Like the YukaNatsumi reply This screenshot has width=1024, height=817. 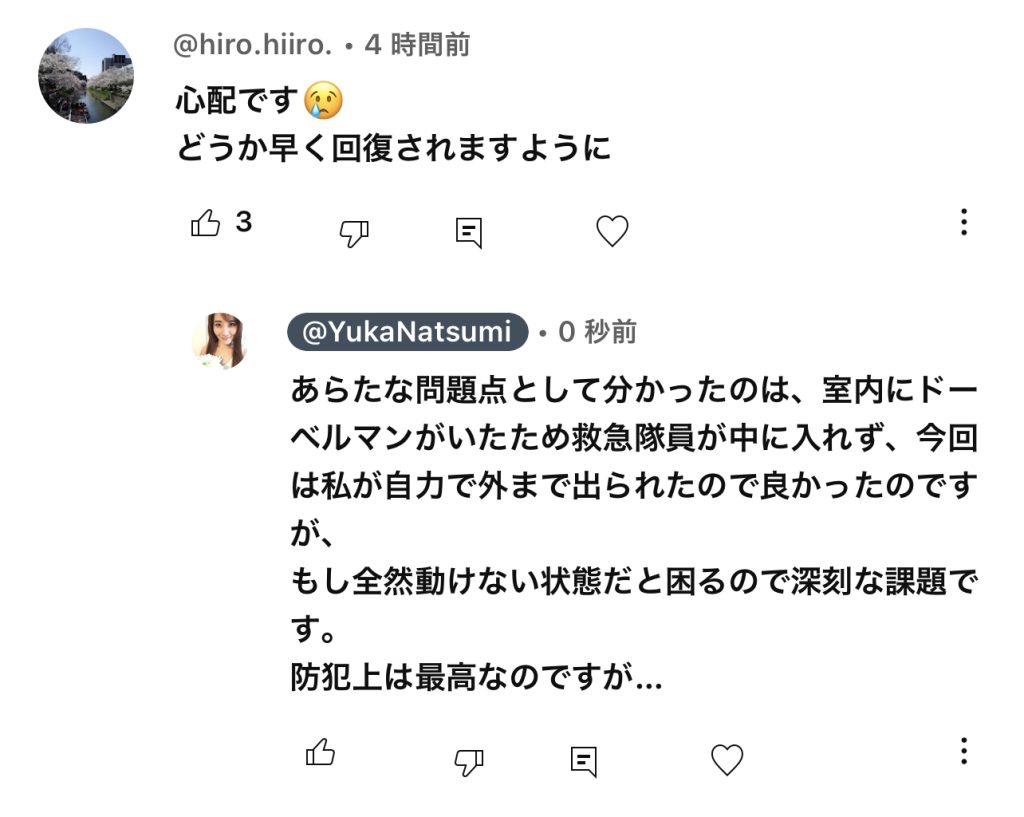(320, 752)
